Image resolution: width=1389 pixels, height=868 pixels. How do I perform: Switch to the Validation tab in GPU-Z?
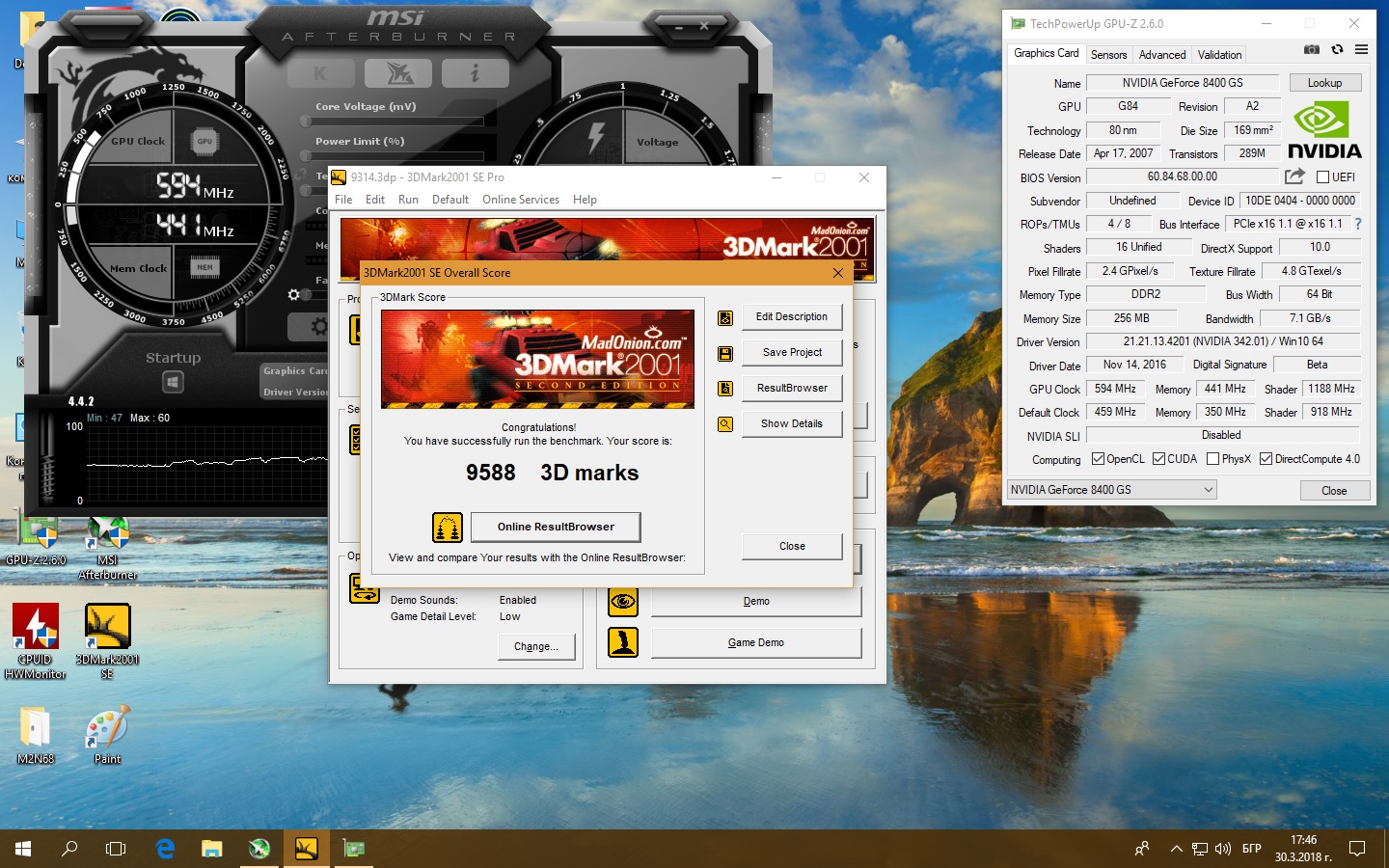[1219, 55]
